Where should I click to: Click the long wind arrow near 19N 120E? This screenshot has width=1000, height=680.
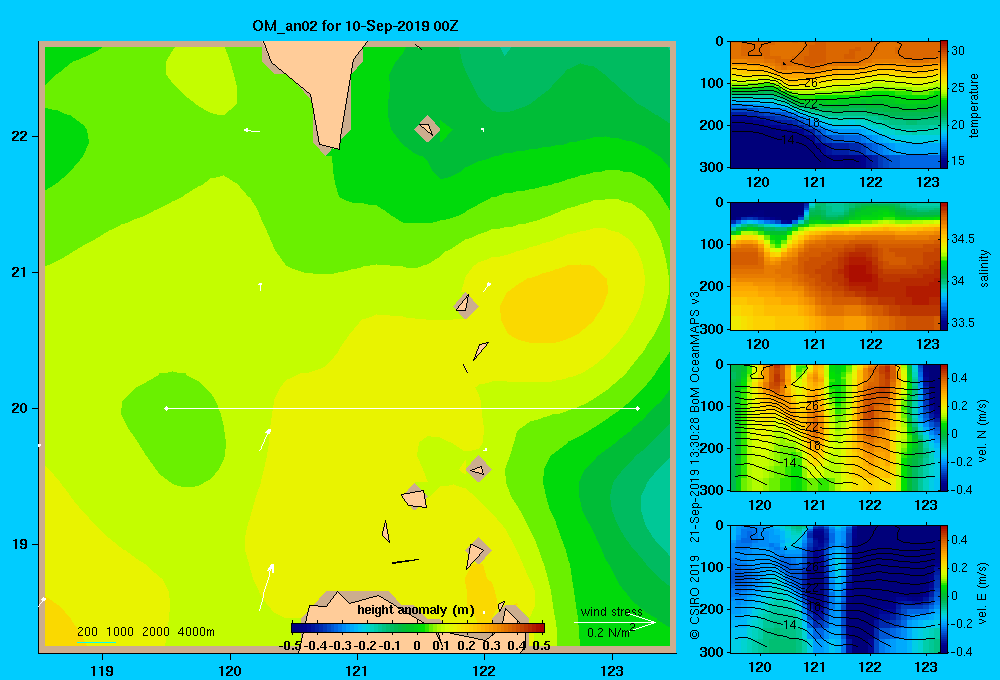[x=267, y=587]
